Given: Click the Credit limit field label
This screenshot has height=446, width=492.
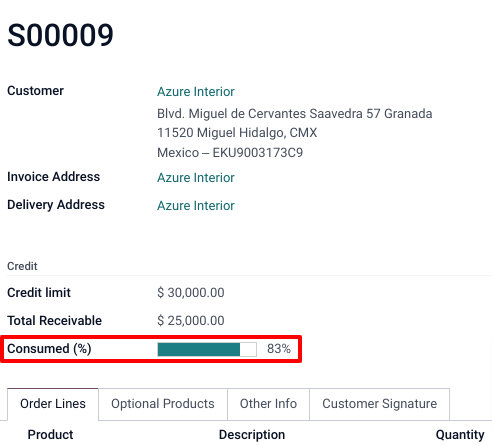Looking at the screenshot, I should 39,293.
